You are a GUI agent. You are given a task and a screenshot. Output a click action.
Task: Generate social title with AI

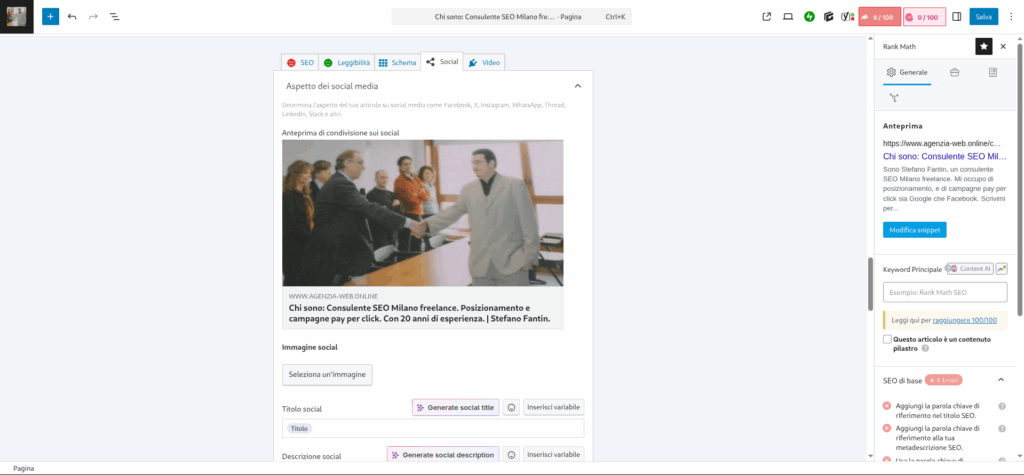[x=456, y=407]
